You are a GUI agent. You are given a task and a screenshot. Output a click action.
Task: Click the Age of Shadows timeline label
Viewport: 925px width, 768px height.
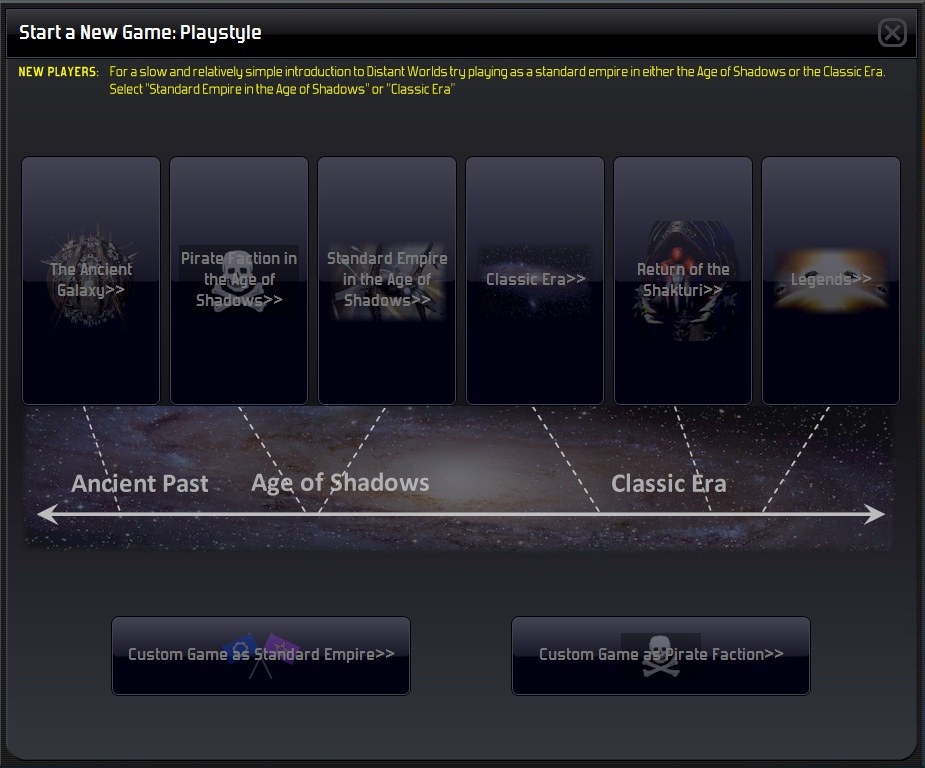340,483
